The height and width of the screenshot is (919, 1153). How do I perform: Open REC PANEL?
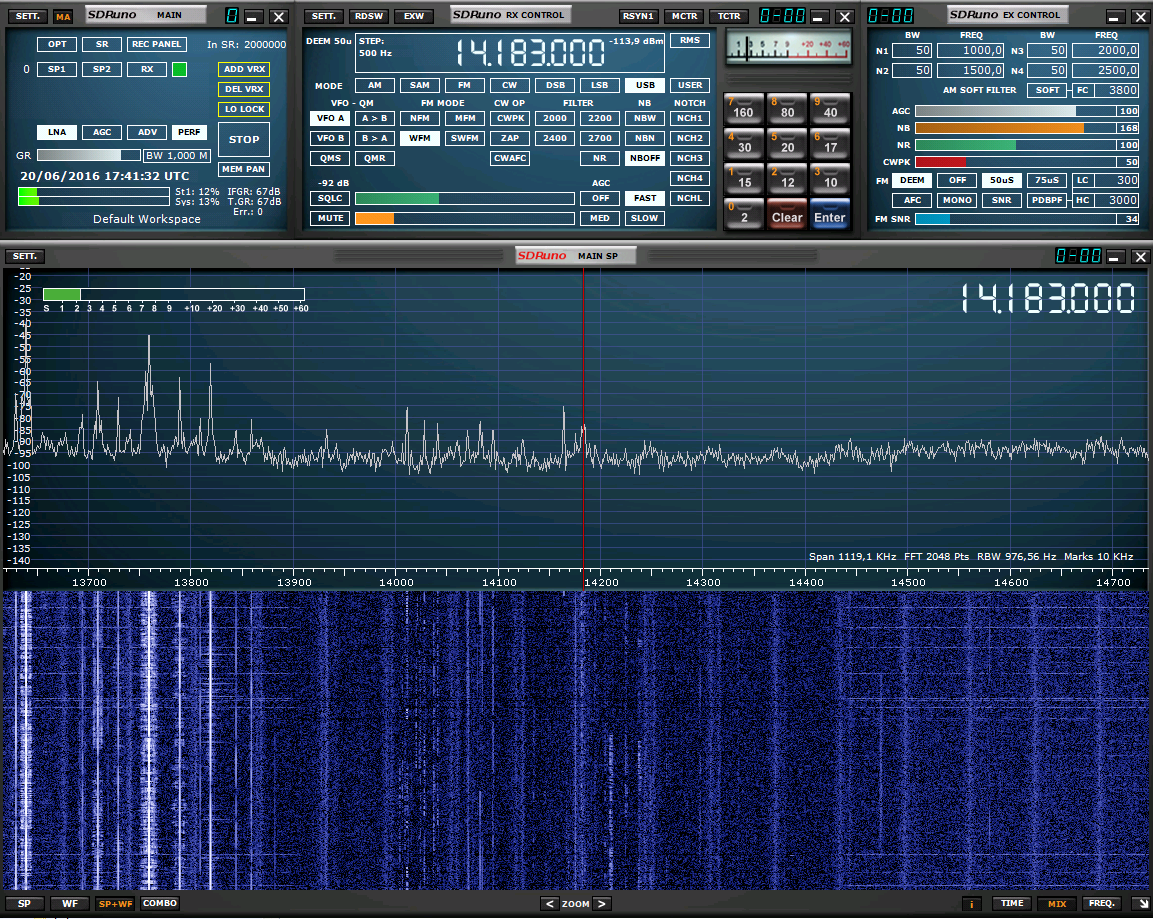tap(157, 44)
